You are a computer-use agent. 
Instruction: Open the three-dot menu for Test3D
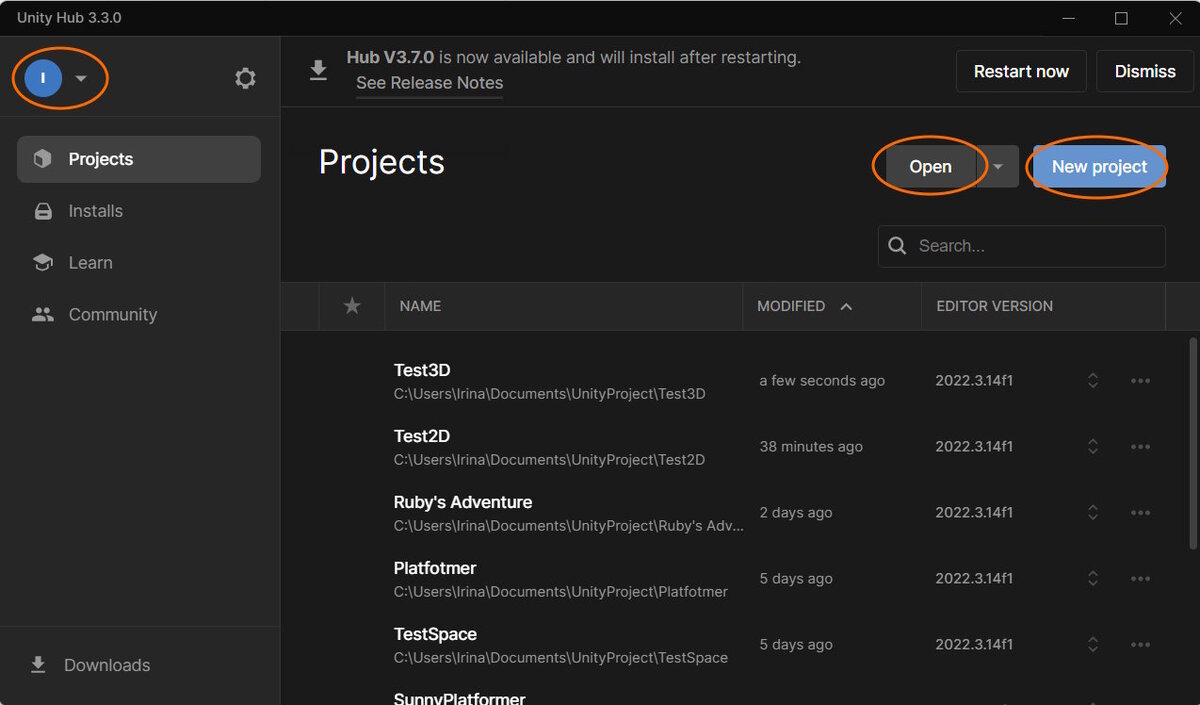(1140, 381)
